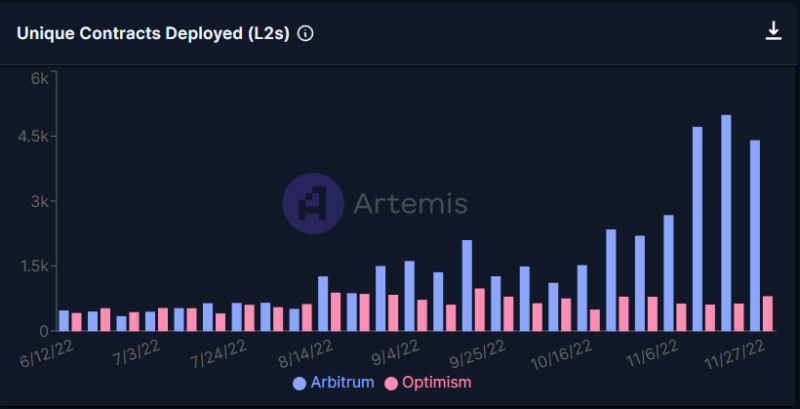Viewport: 800px width, 409px height.
Task: Pick the Arbitrum bar for 11/27/22
Action: [755, 235]
